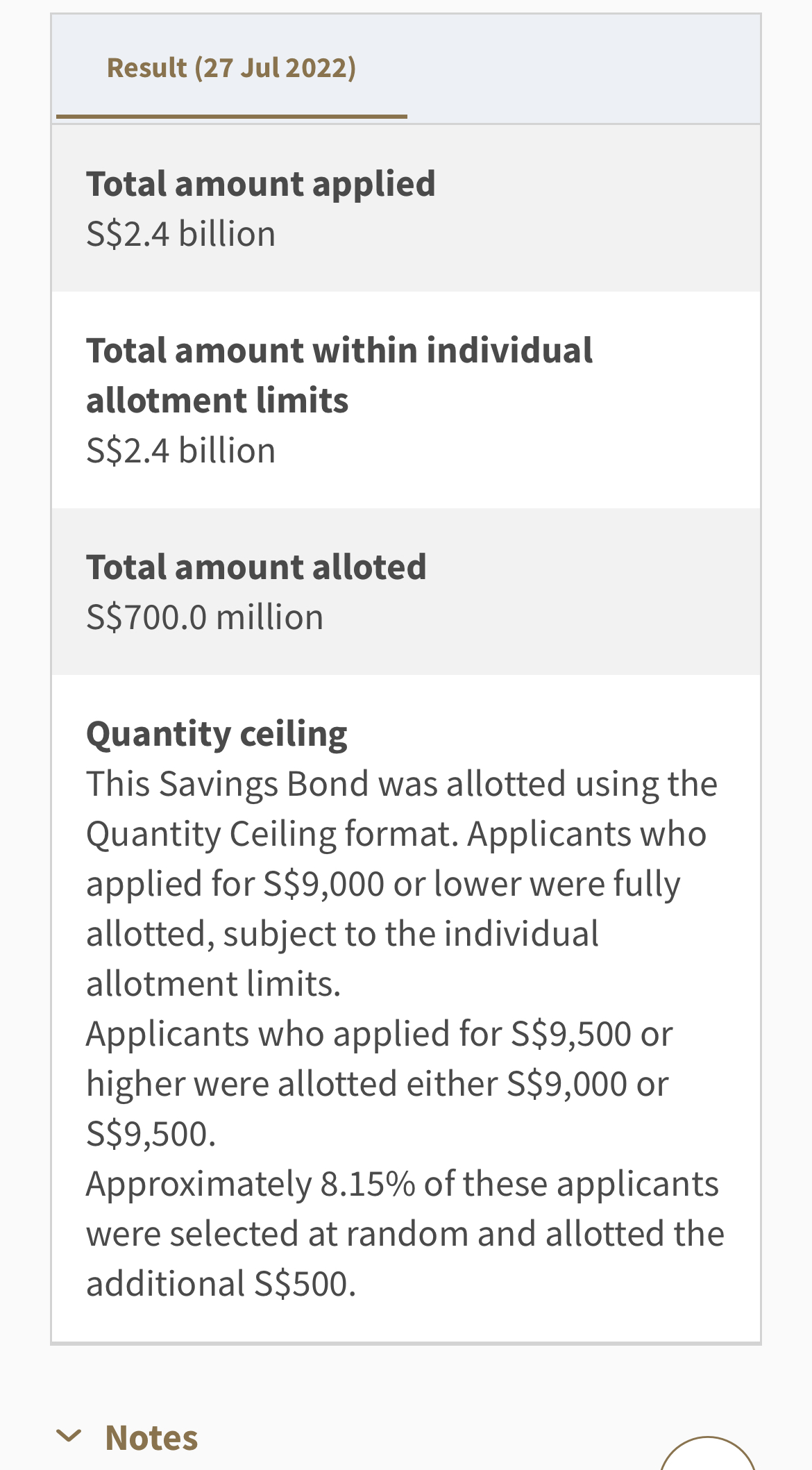This screenshot has height=1470, width=812.
Task: Click the 'selected at random' text line
Action: pyautogui.click(x=405, y=1234)
